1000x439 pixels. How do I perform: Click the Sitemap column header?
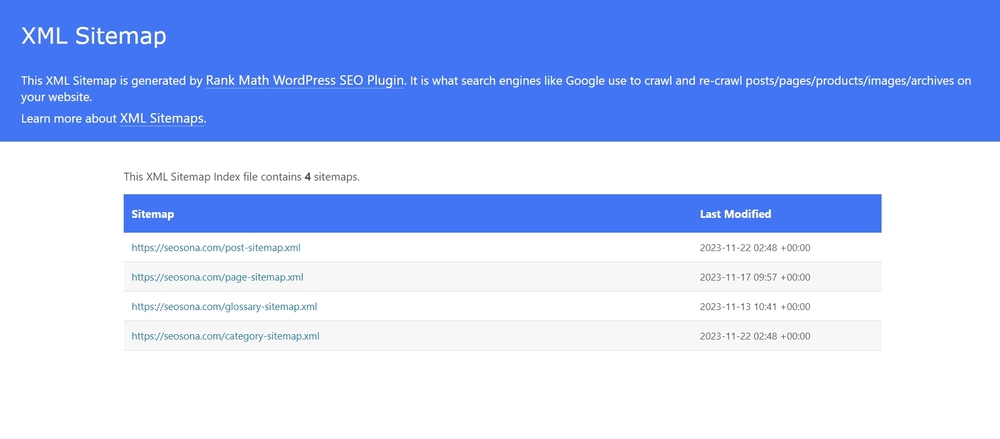[x=152, y=214]
